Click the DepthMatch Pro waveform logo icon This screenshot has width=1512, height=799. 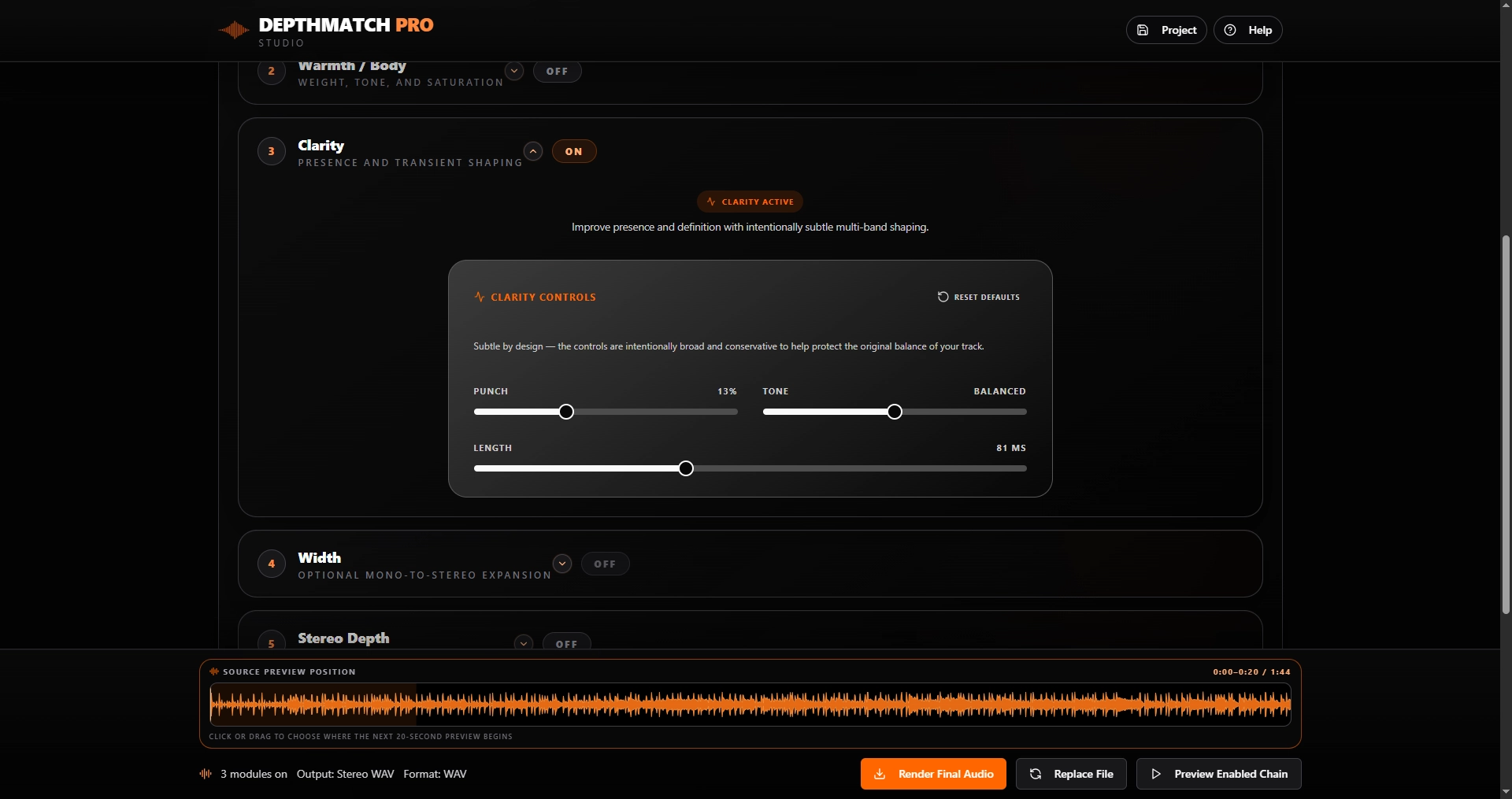pos(234,31)
